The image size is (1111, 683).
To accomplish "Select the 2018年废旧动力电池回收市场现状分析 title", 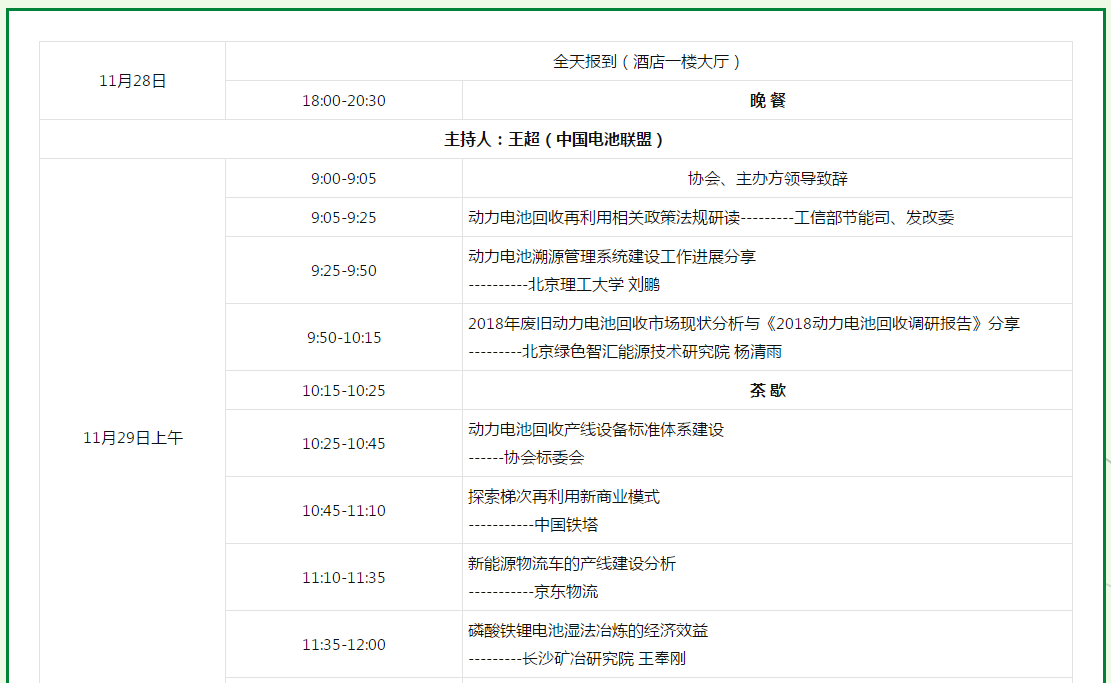I will 744,323.
